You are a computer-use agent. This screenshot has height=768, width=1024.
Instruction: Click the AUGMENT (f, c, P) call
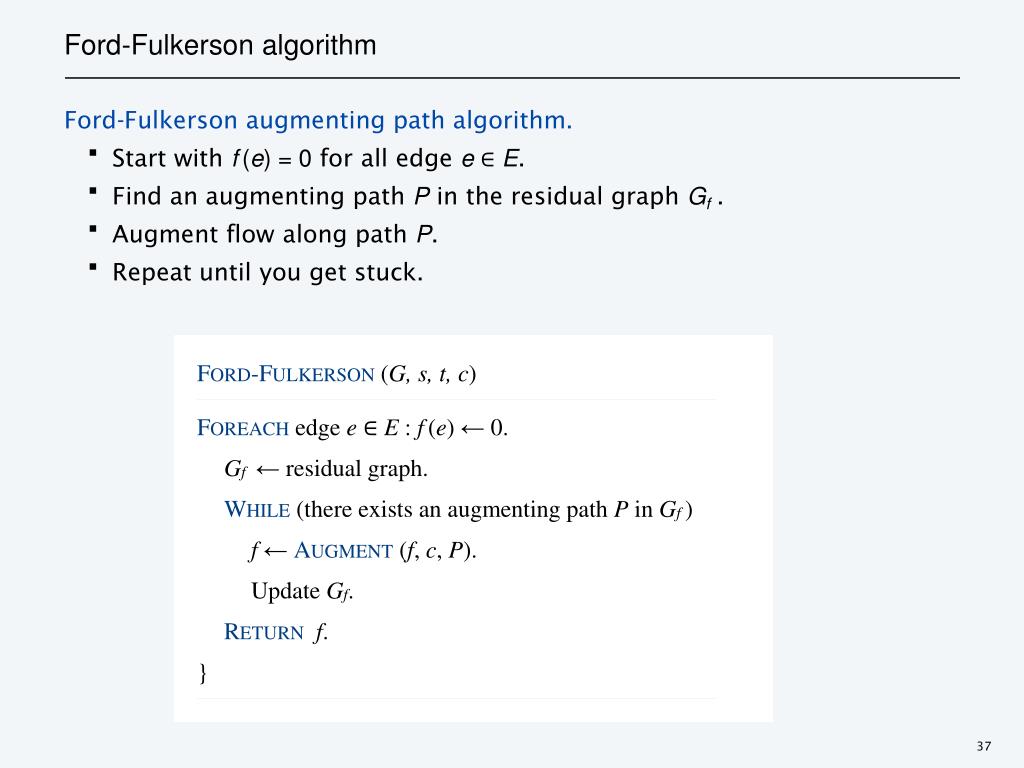(x=385, y=551)
